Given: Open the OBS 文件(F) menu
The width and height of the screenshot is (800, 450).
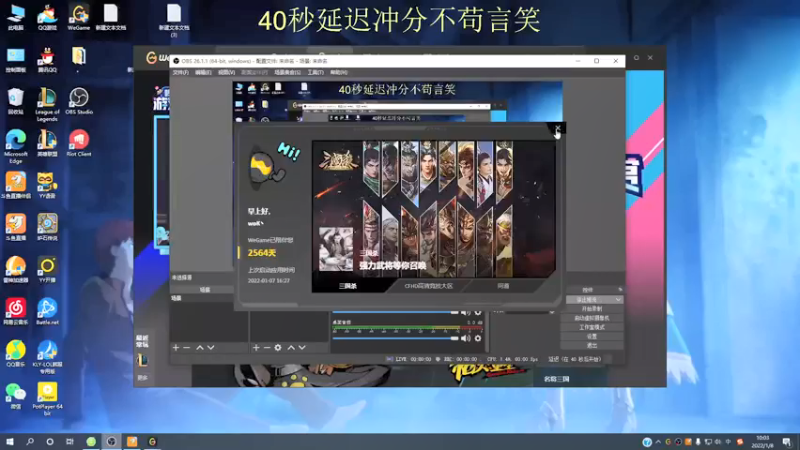Looking at the screenshot, I should [x=181, y=72].
